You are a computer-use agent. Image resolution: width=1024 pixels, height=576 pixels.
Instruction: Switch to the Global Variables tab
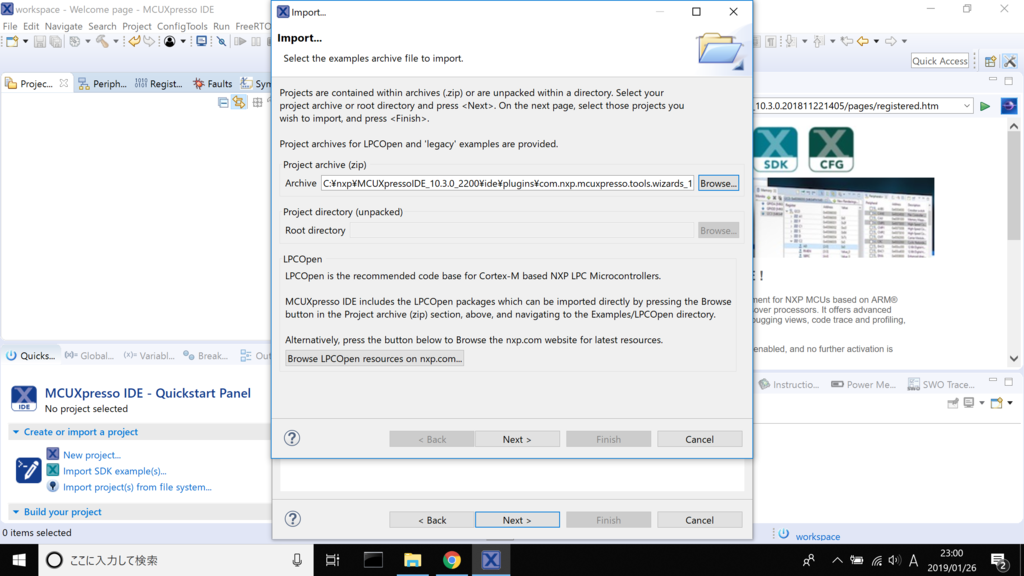(x=89, y=355)
